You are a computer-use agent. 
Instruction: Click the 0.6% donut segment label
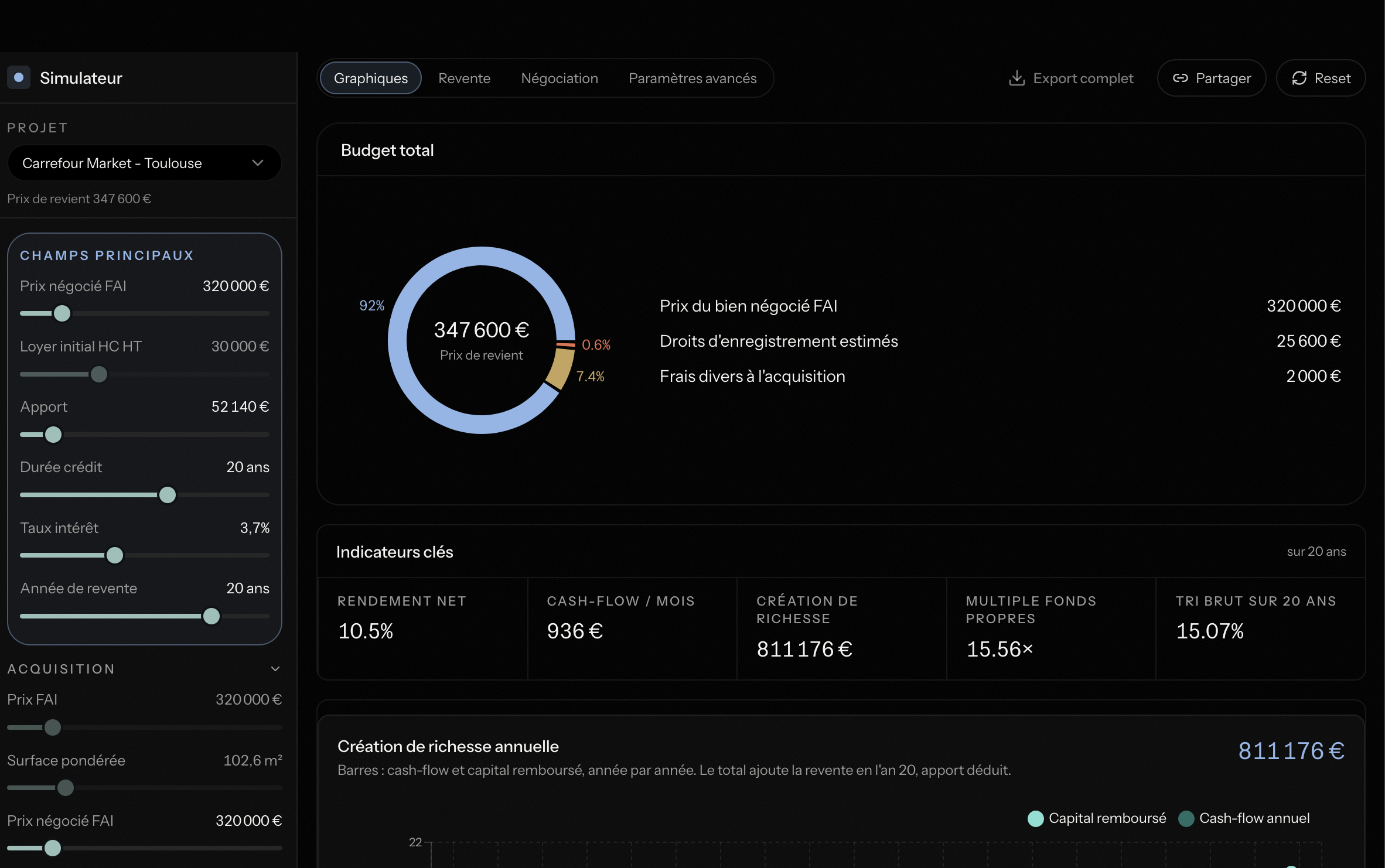pyautogui.click(x=596, y=345)
